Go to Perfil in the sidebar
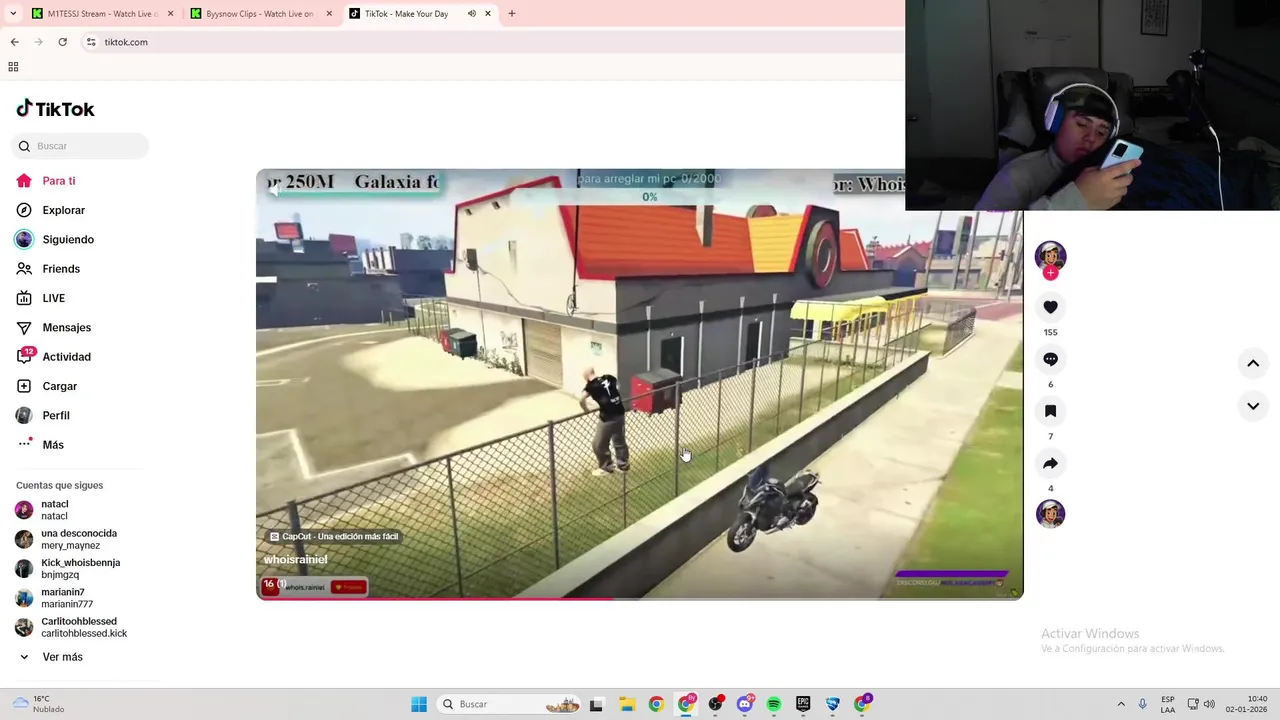This screenshot has height=720, width=1280. tap(43, 415)
